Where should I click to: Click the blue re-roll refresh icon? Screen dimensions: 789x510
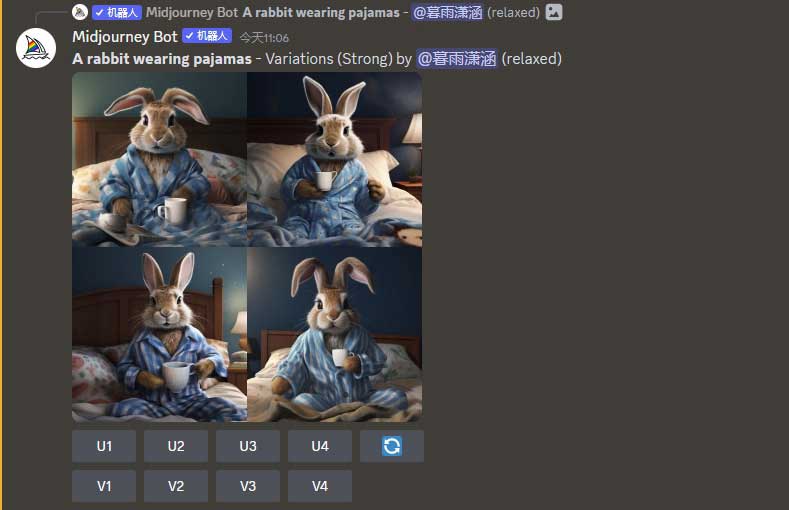coord(391,446)
